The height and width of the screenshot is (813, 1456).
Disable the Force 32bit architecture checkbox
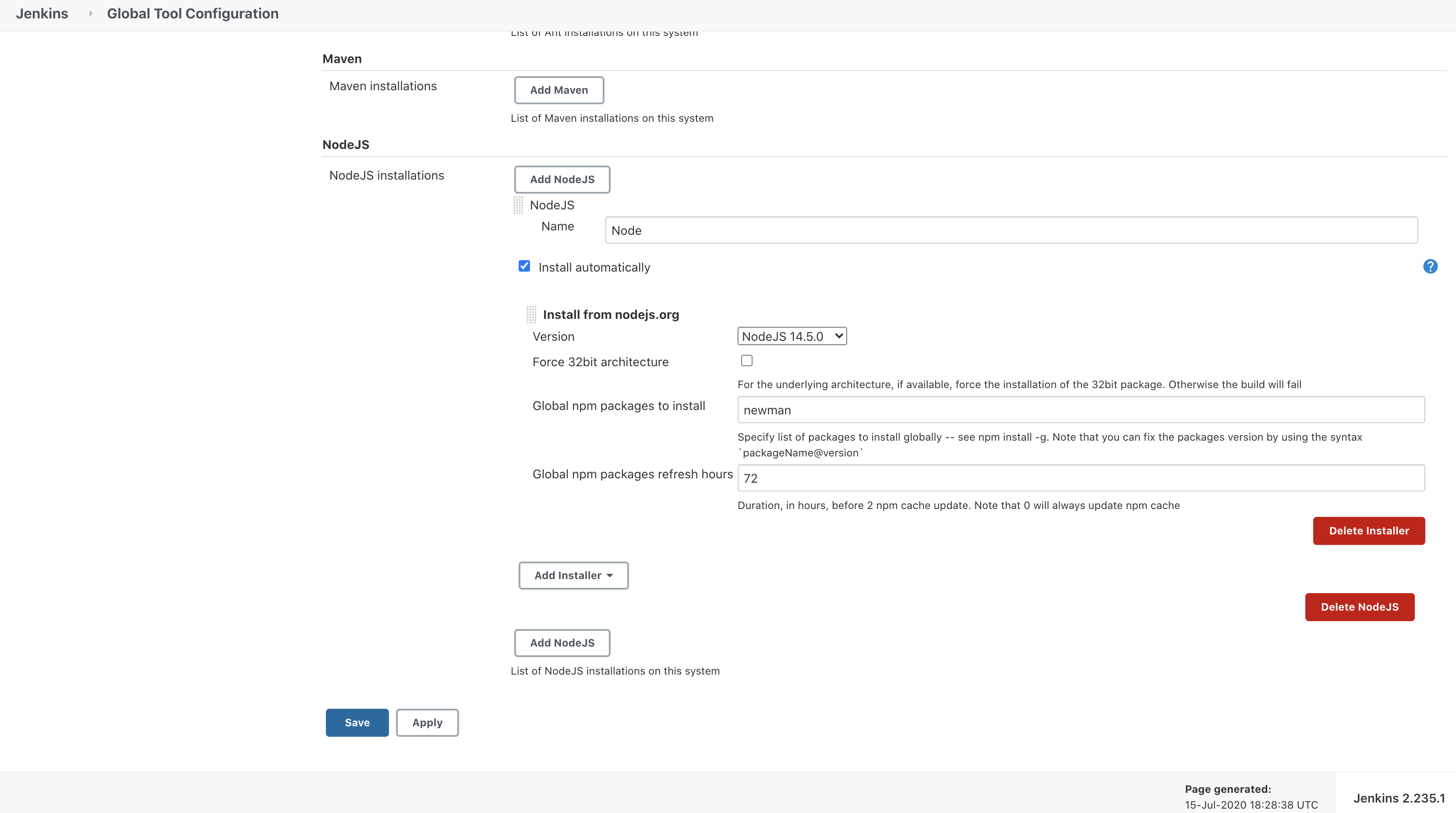[746, 360]
